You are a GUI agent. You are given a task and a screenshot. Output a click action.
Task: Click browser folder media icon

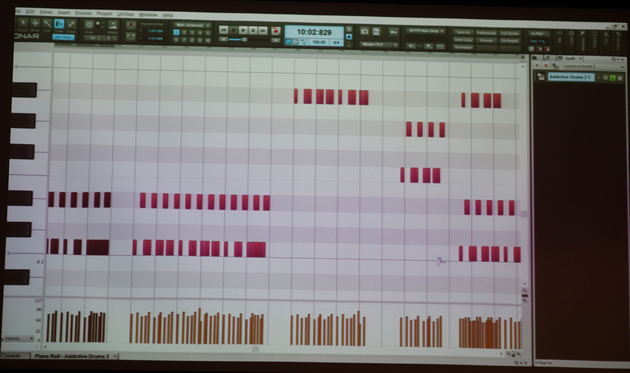coord(535,58)
